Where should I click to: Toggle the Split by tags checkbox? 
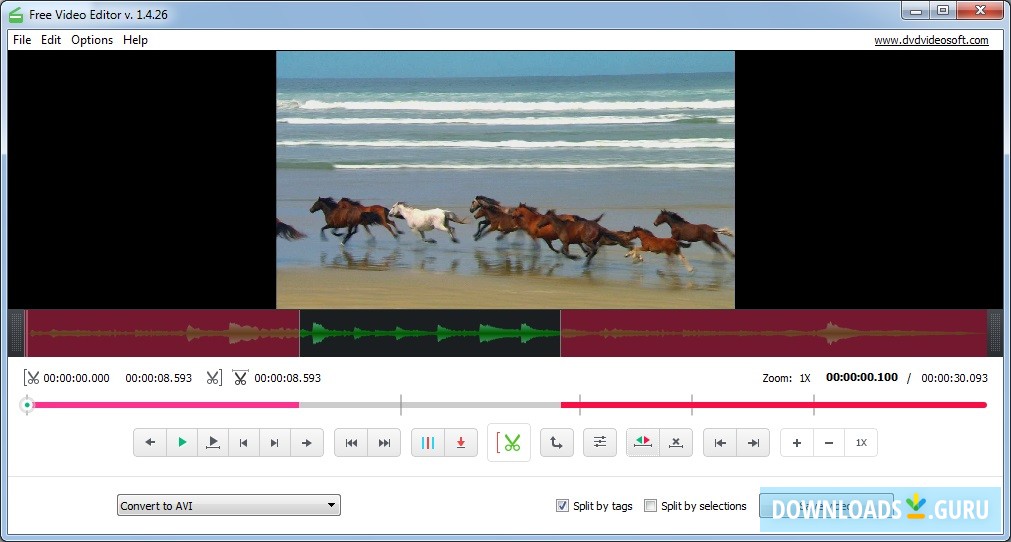(562, 506)
